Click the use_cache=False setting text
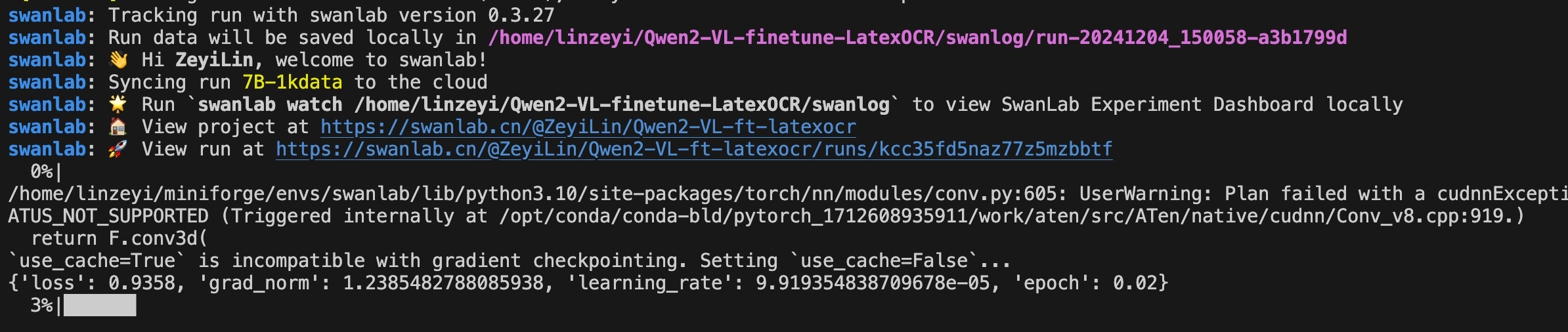Image resolution: width=1568 pixels, height=332 pixels. pyautogui.click(x=884, y=260)
